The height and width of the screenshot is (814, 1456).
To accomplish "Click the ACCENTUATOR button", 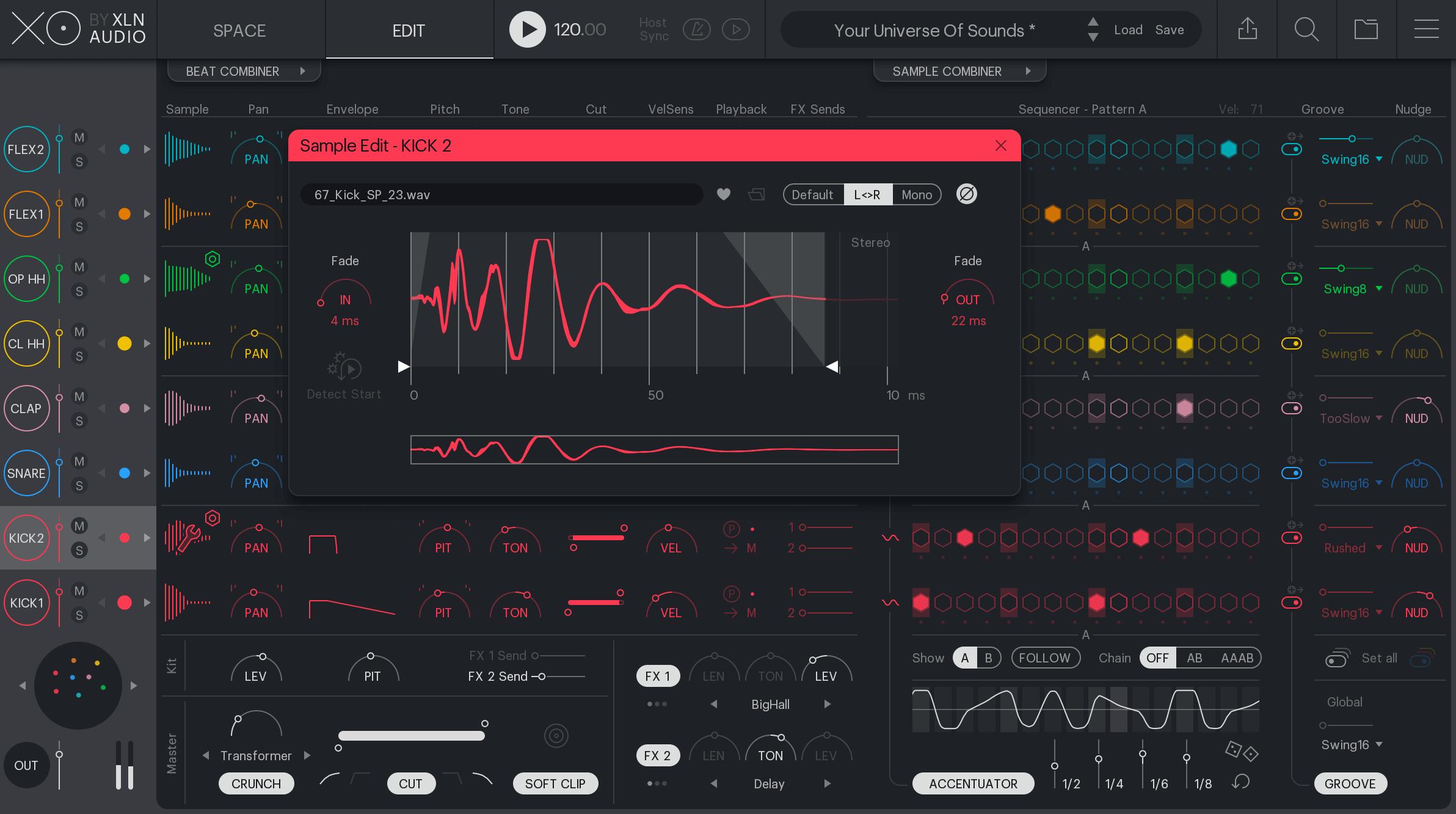I will coord(973,783).
